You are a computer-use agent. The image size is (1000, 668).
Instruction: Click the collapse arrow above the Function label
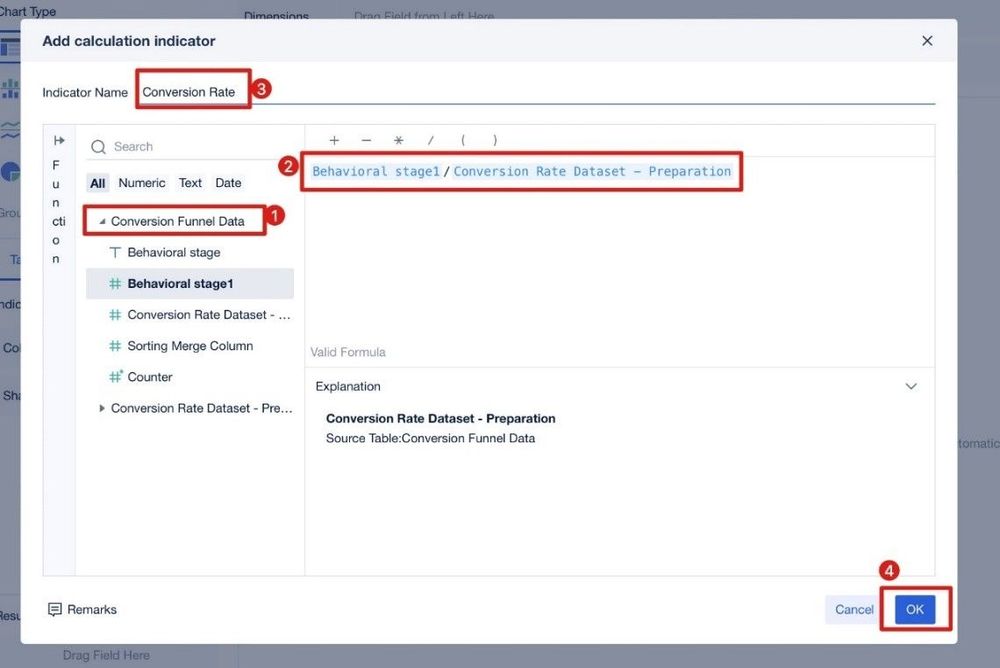pos(59,140)
